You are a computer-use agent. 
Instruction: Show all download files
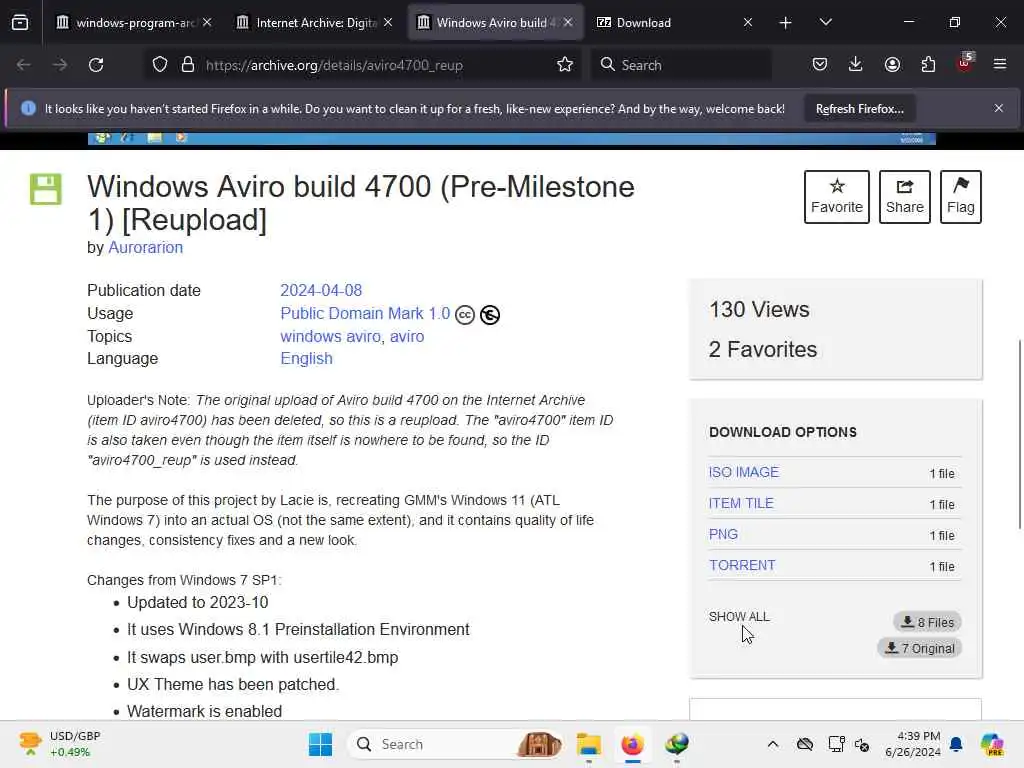[739, 616]
